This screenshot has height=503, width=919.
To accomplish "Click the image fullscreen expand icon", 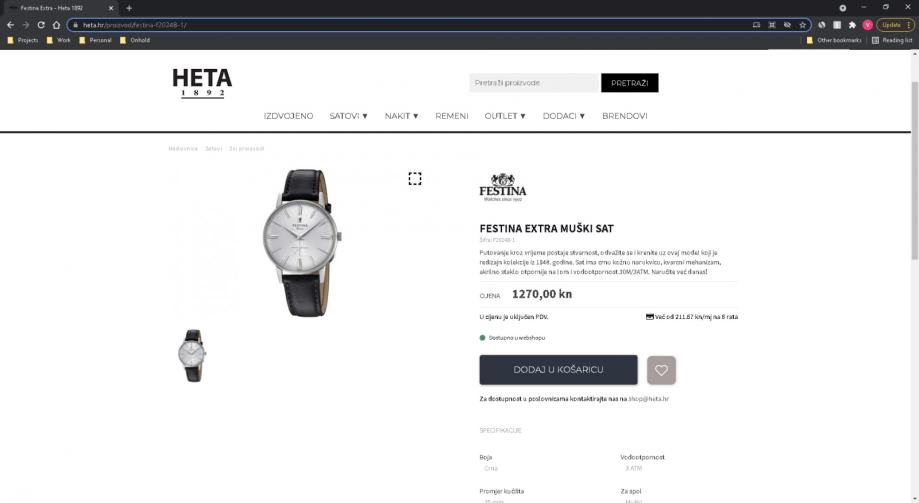I will pos(415,179).
